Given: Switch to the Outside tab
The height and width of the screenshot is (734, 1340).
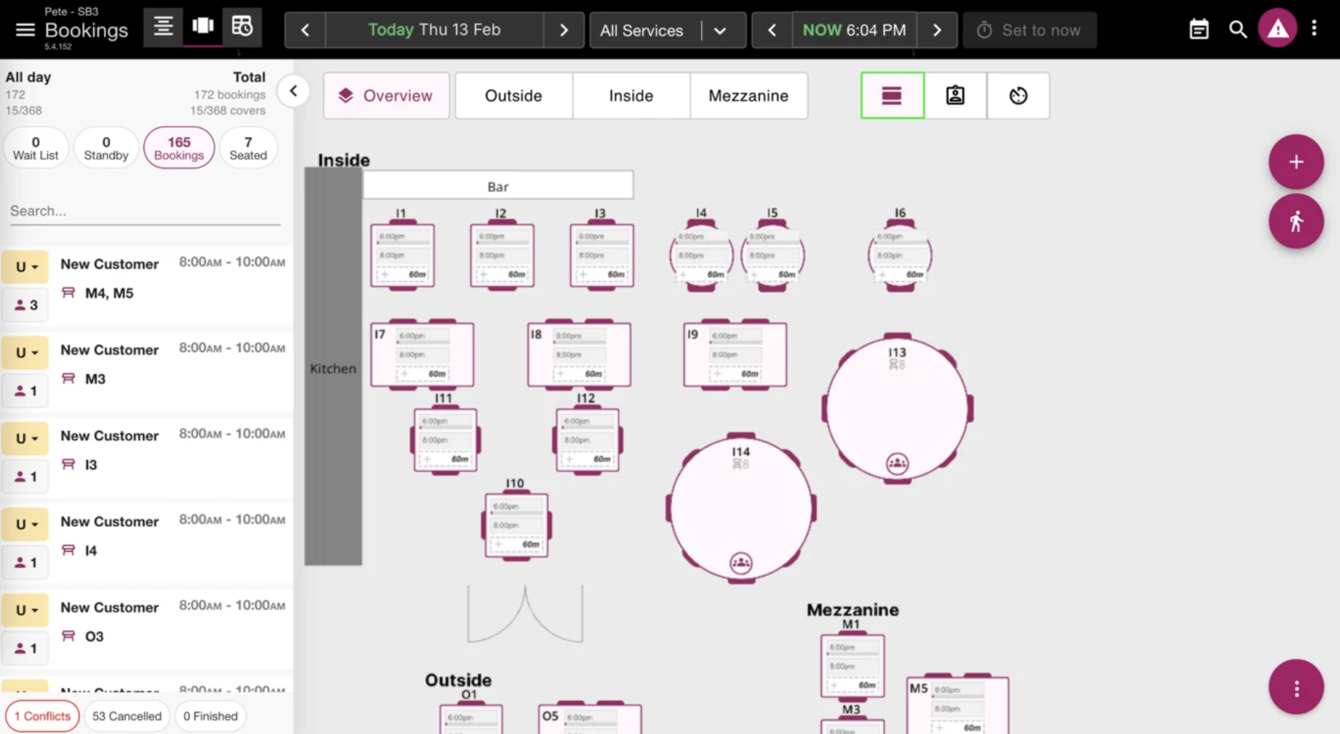Looking at the screenshot, I should click(x=514, y=96).
